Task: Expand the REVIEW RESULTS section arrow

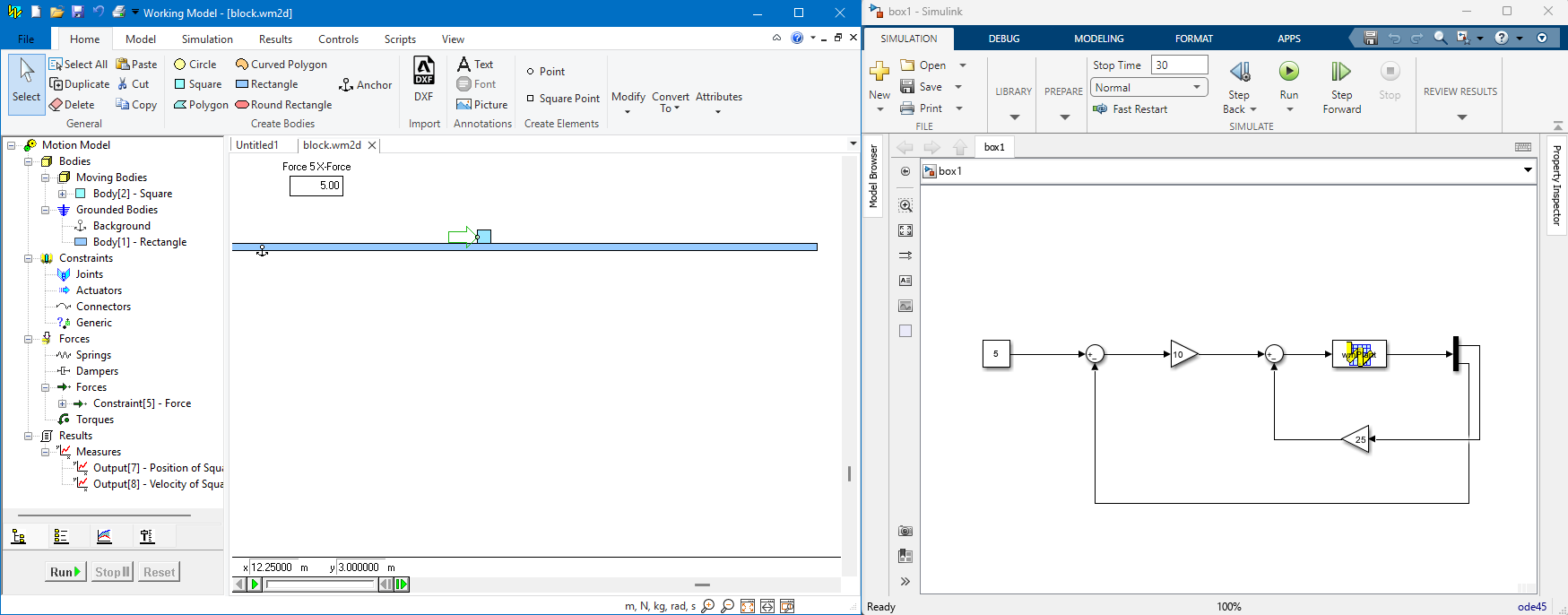Action: pos(1461,117)
